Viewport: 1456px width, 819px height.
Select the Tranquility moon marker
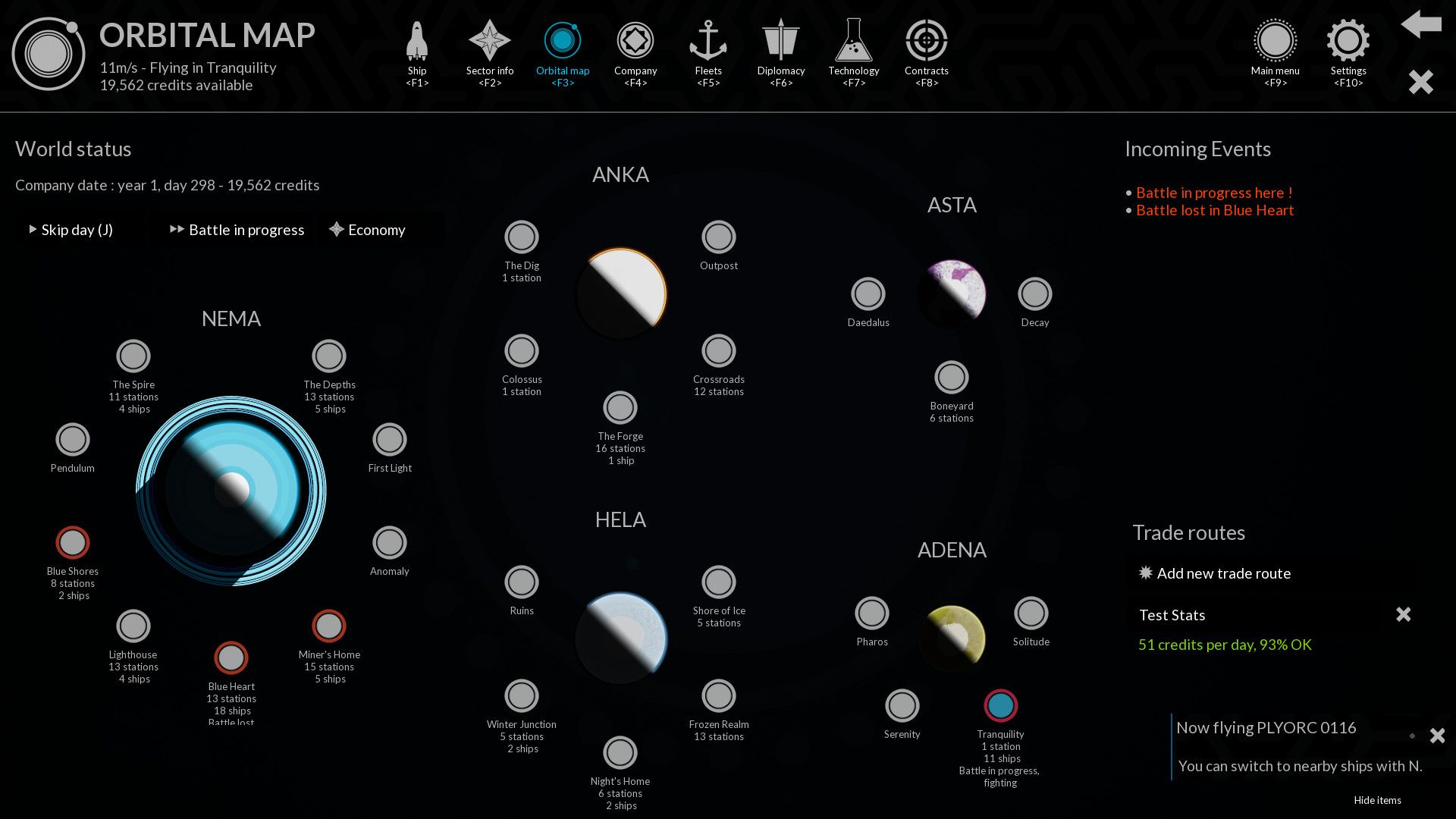[1000, 706]
